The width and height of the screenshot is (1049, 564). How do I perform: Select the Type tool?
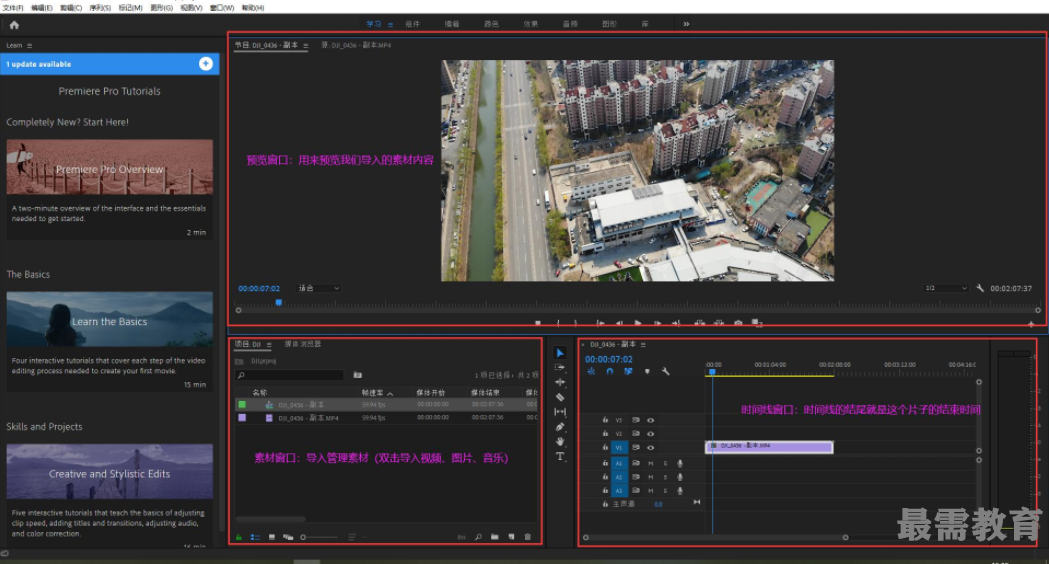[x=560, y=456]
